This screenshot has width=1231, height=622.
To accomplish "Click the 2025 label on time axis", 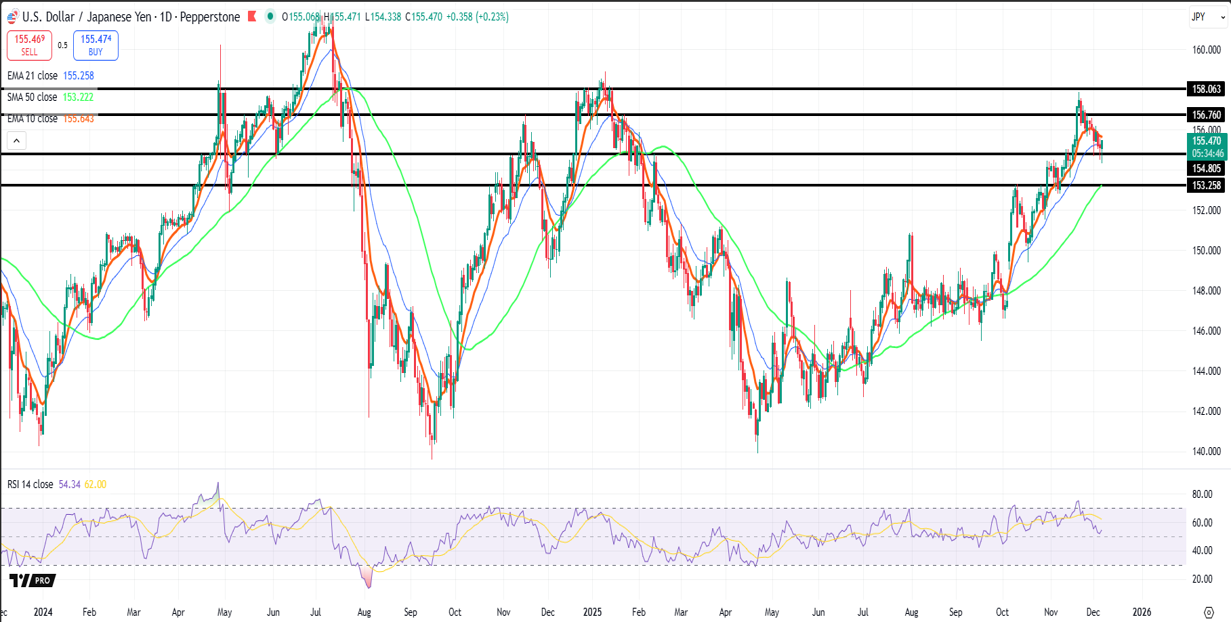I will (592, 612).
